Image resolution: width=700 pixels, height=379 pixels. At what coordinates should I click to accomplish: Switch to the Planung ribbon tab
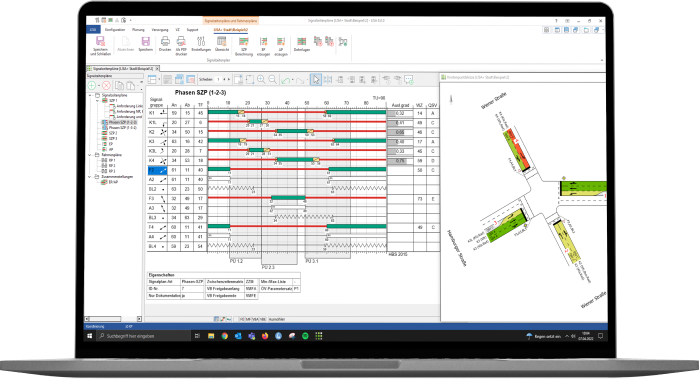(138, 30)
